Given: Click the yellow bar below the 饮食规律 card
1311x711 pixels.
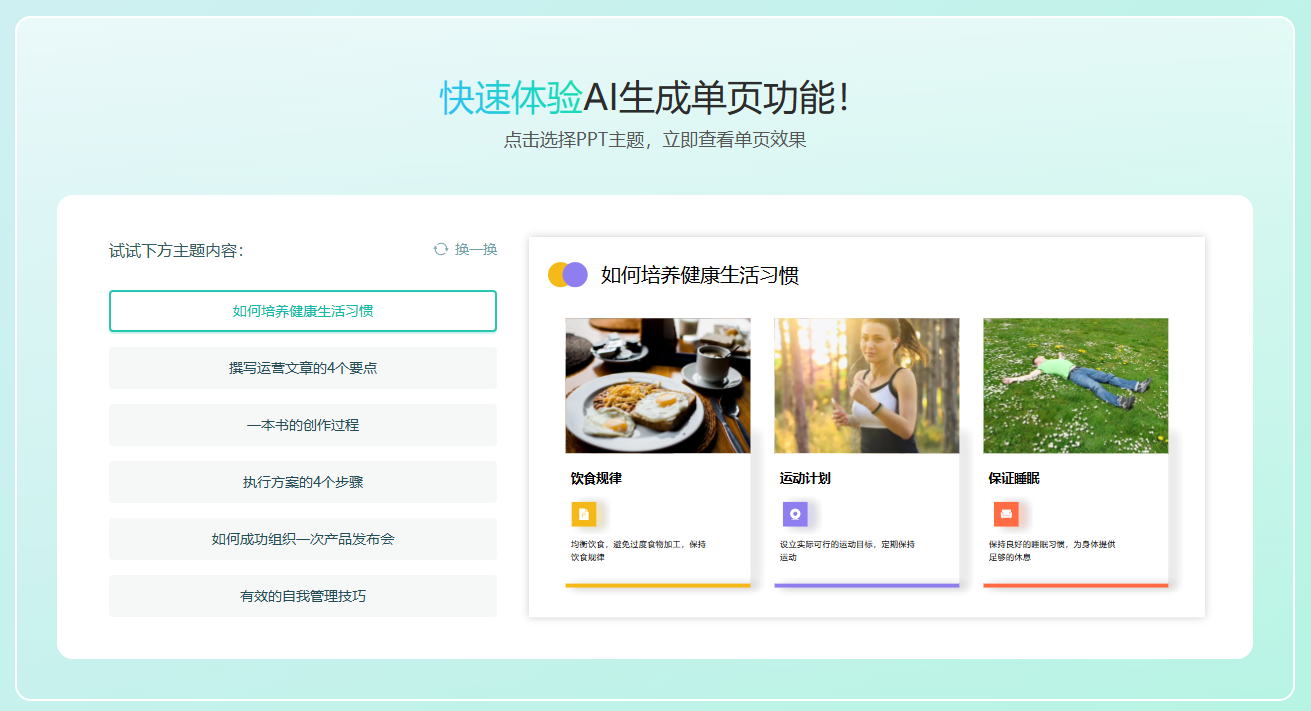Looking at the screenshot, I should (x=658, y=585).
